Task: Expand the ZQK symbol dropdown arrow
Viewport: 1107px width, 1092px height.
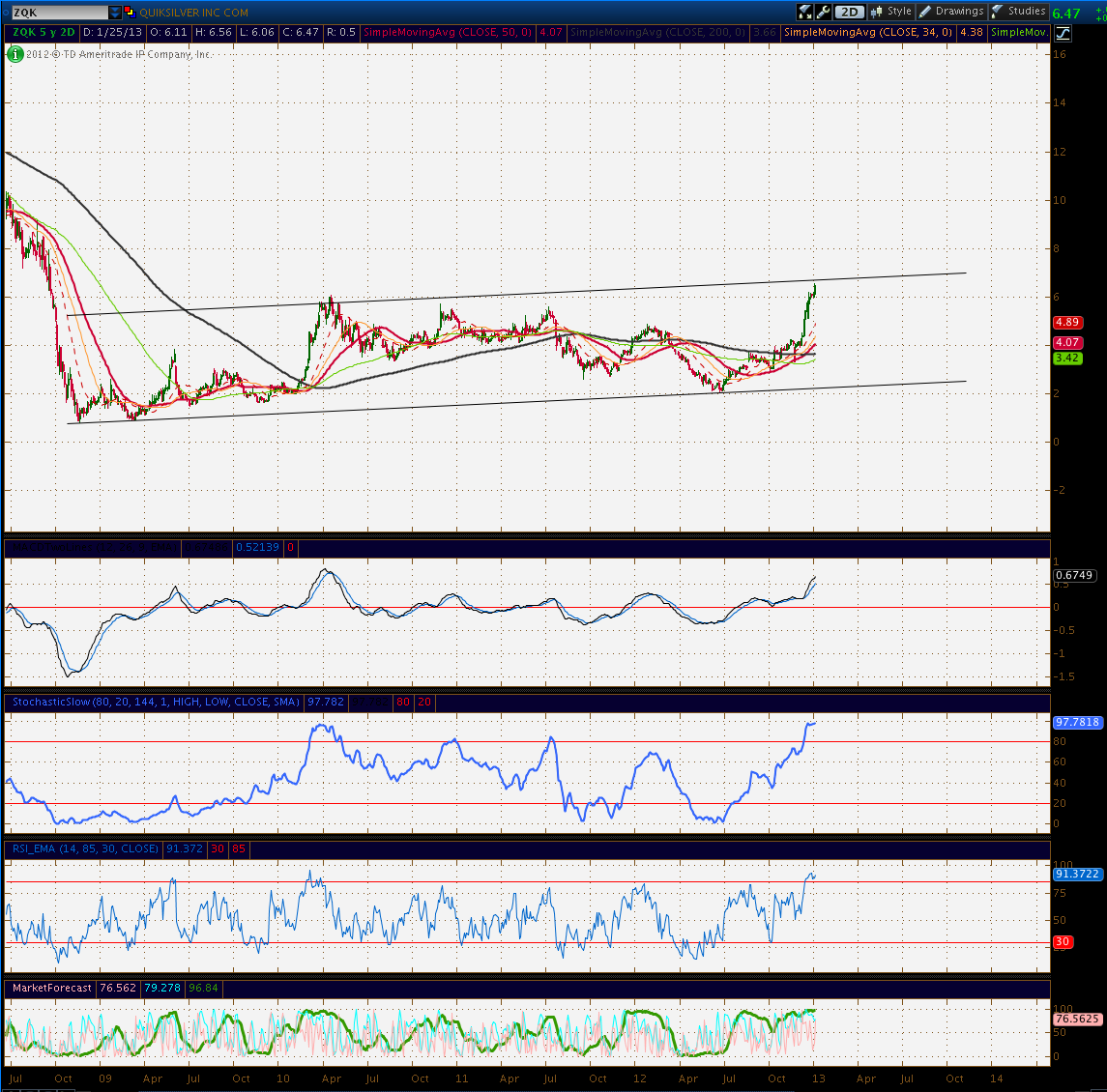Action: [114, 12]
